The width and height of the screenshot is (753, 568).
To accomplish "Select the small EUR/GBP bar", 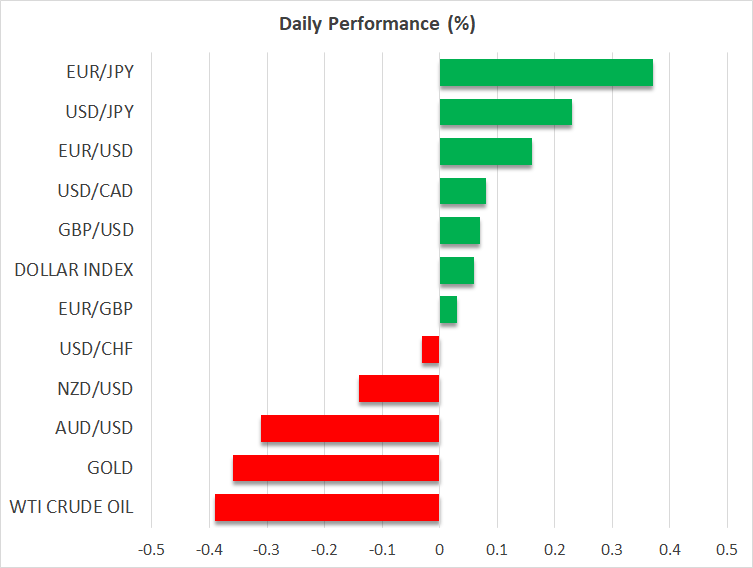I will [448, 310].
